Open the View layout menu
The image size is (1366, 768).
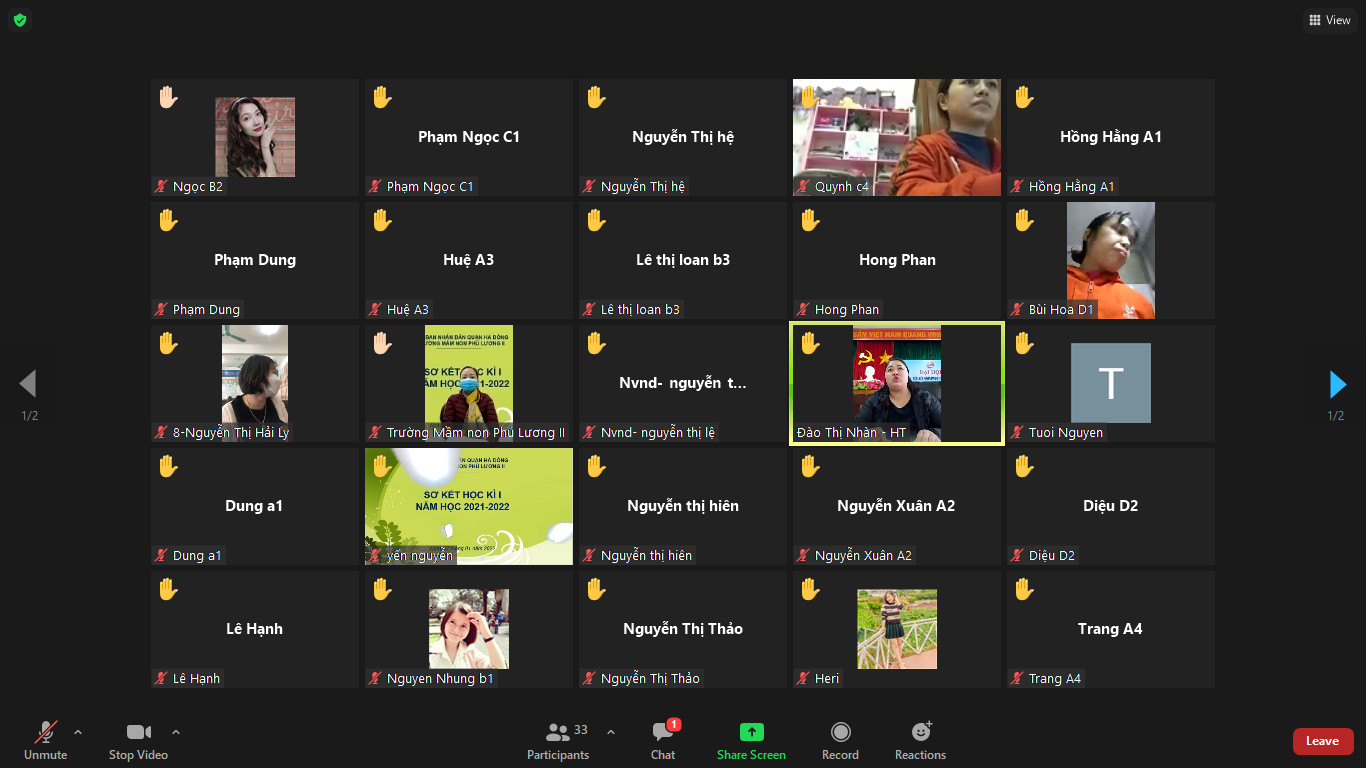1329,20
